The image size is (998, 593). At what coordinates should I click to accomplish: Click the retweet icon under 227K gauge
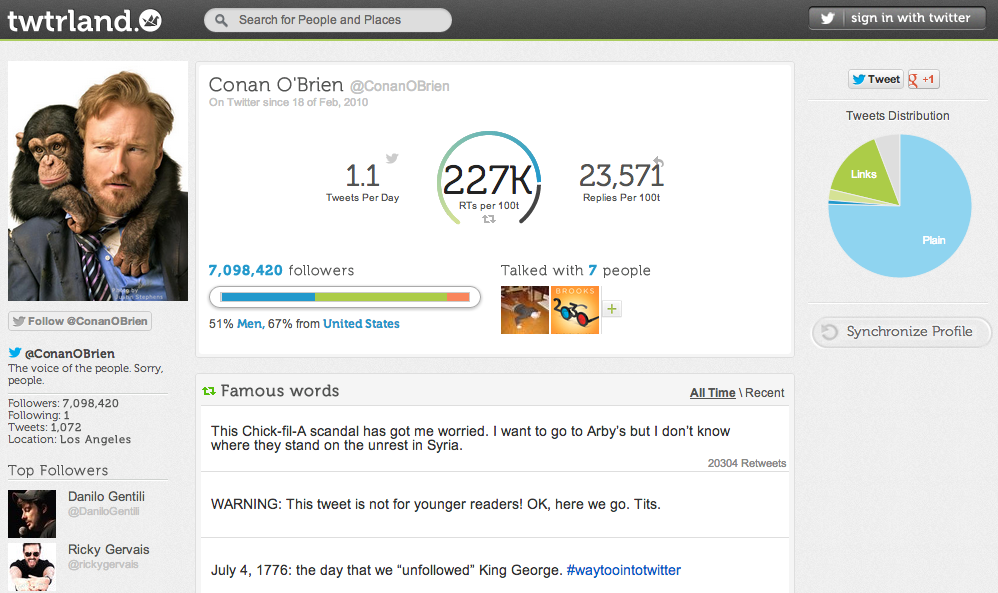(x=489, y=218)
